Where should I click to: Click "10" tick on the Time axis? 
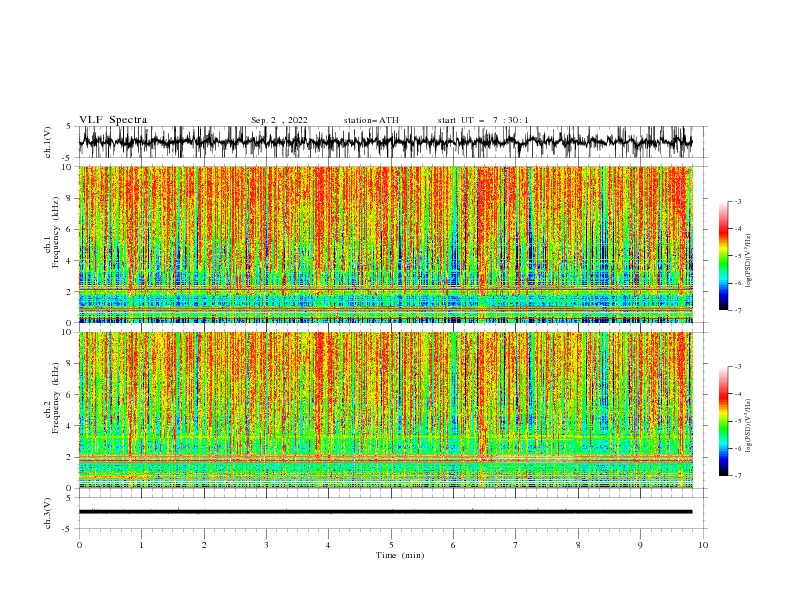tap(703, 545)
